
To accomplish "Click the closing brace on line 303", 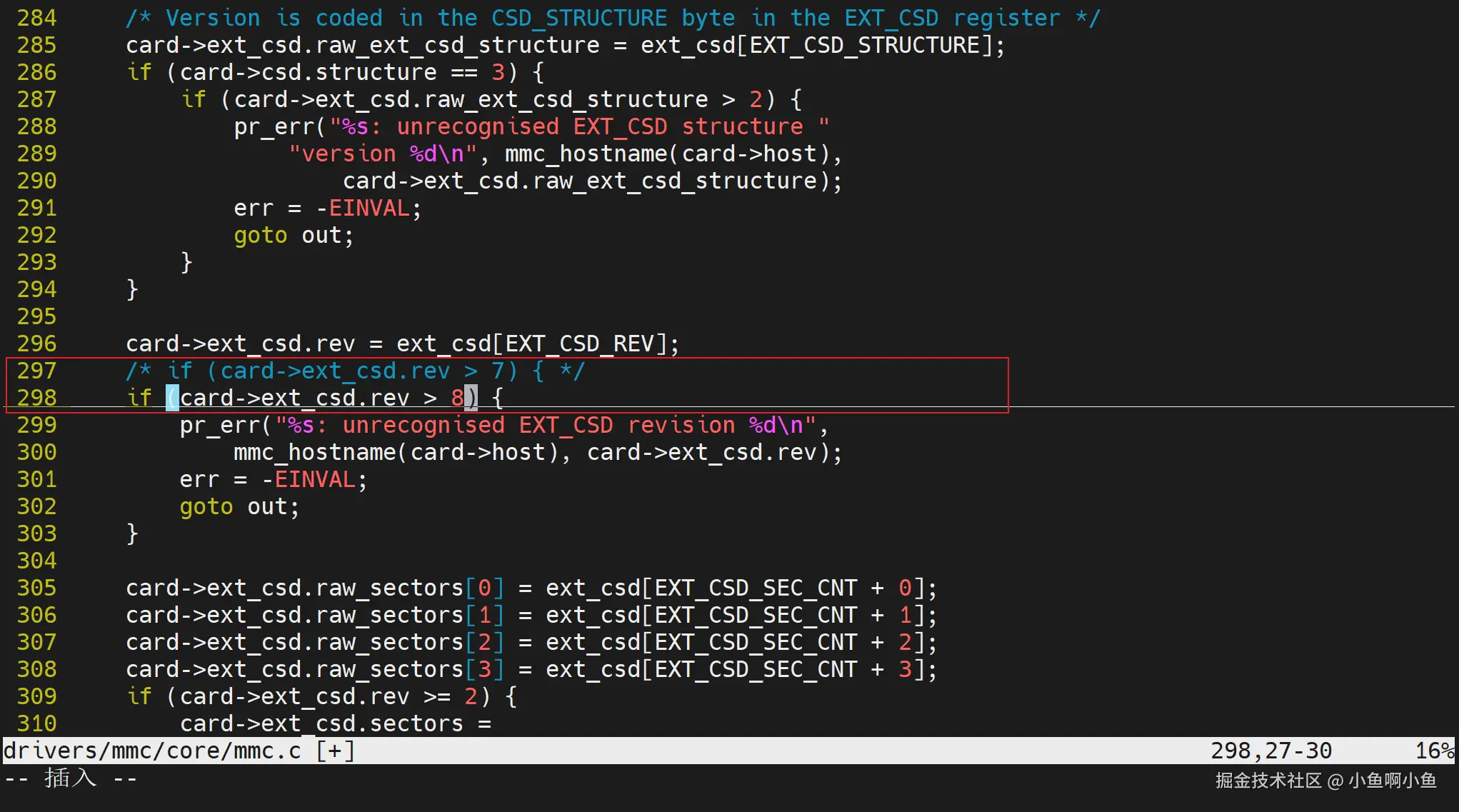I will [132, 533].
